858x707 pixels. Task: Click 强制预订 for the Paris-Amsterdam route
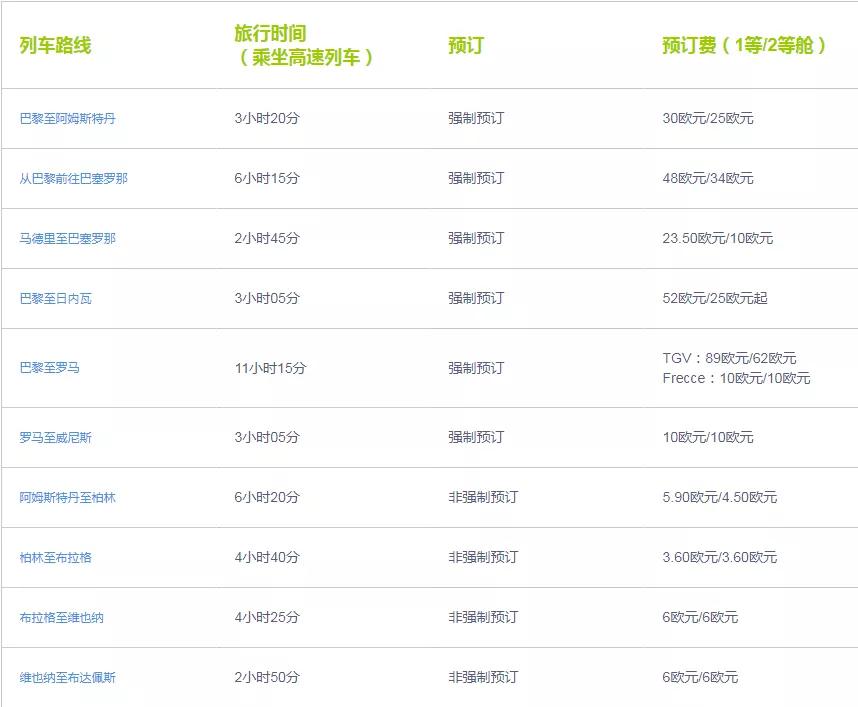(476, 118)
